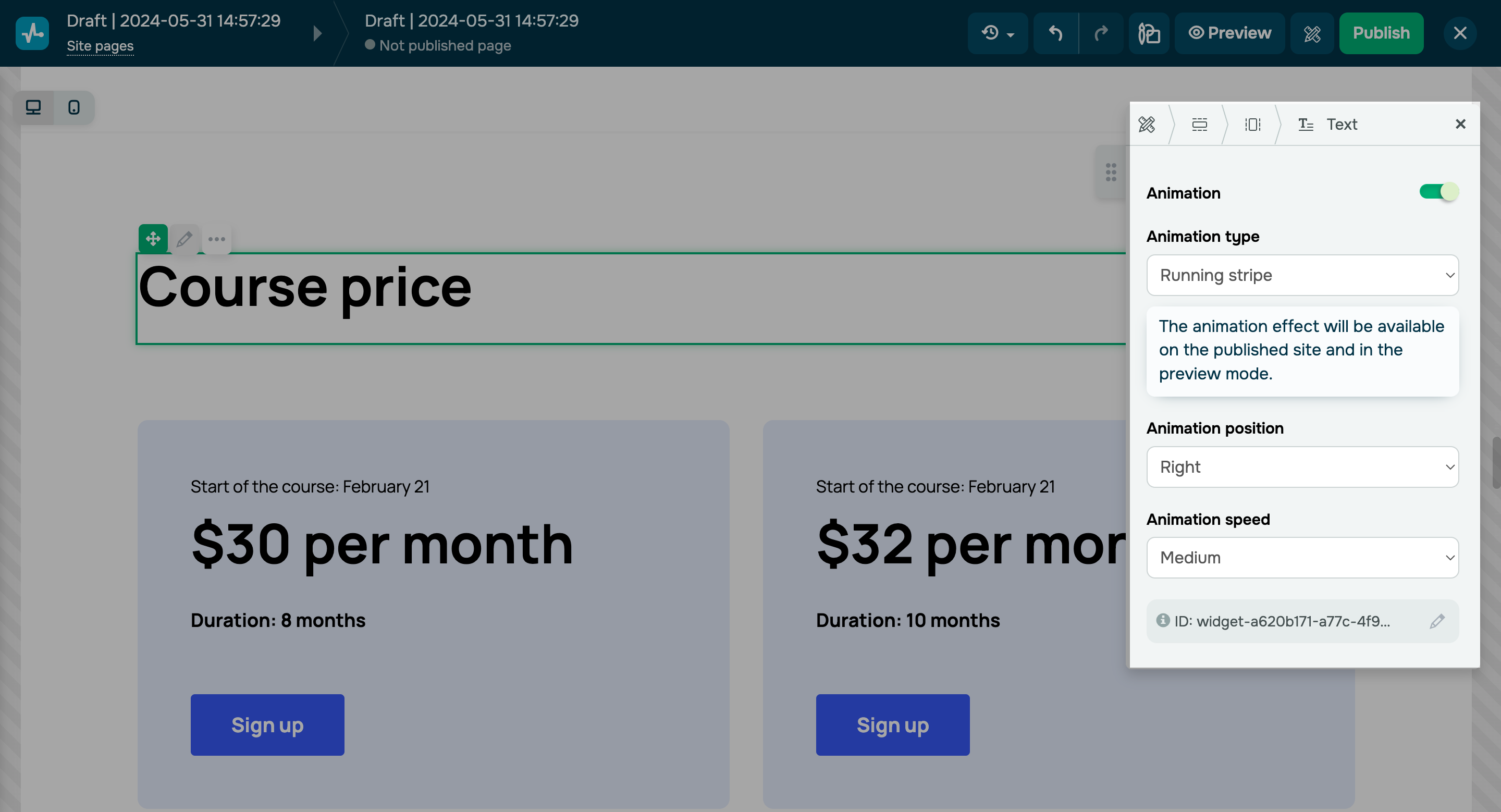Select the desktop view icon
Viewport: 1501px width, 812px height.
33,107
